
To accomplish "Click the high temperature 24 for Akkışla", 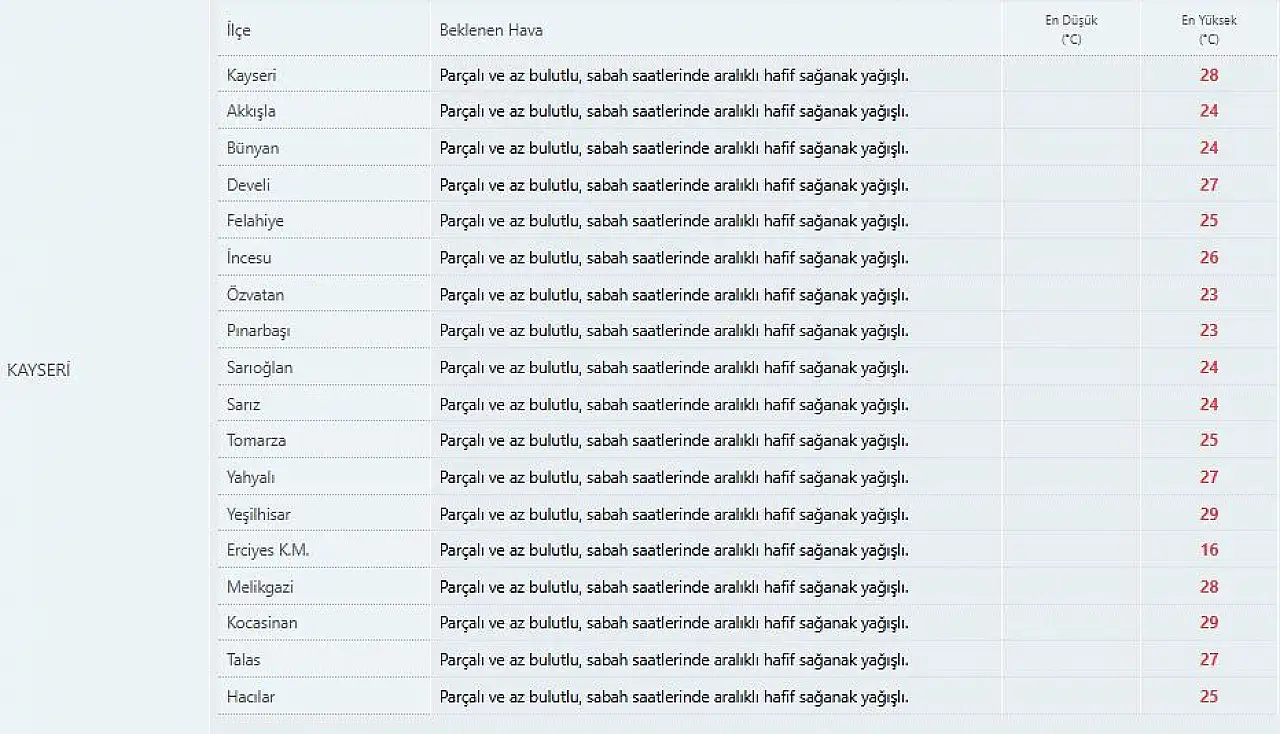I will 1209,111.
